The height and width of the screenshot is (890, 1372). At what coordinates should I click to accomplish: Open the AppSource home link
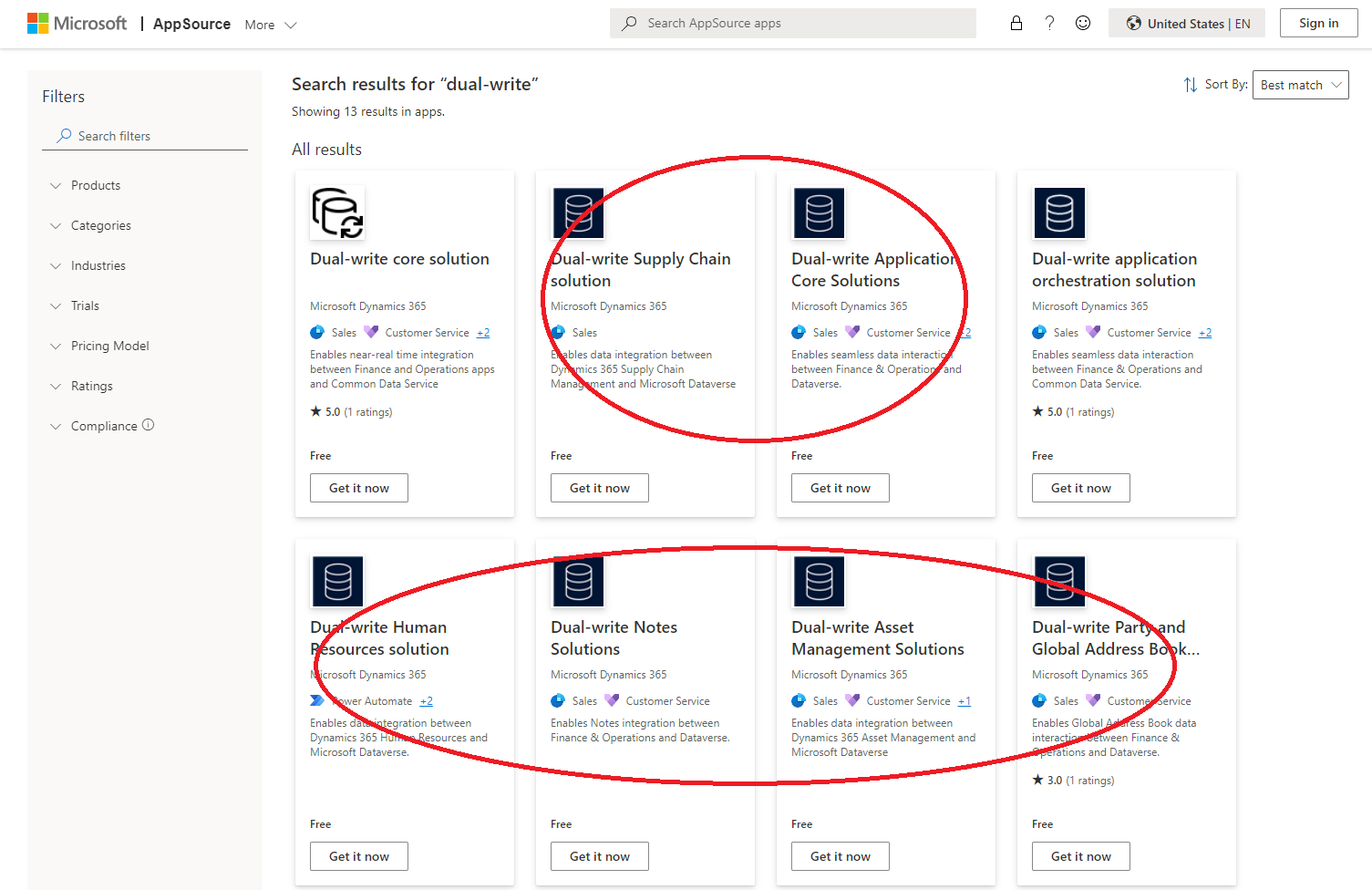191,25
